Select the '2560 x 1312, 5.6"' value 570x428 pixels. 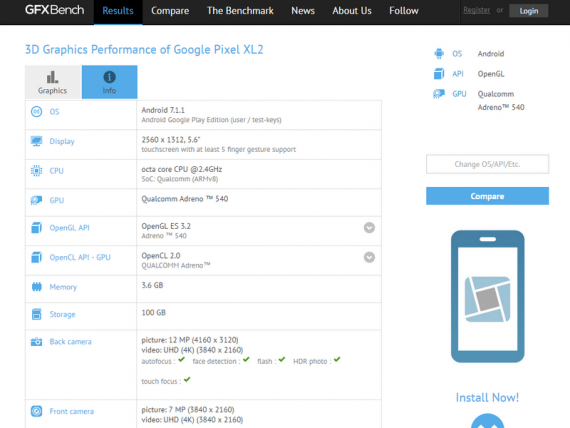pos(171,140)
